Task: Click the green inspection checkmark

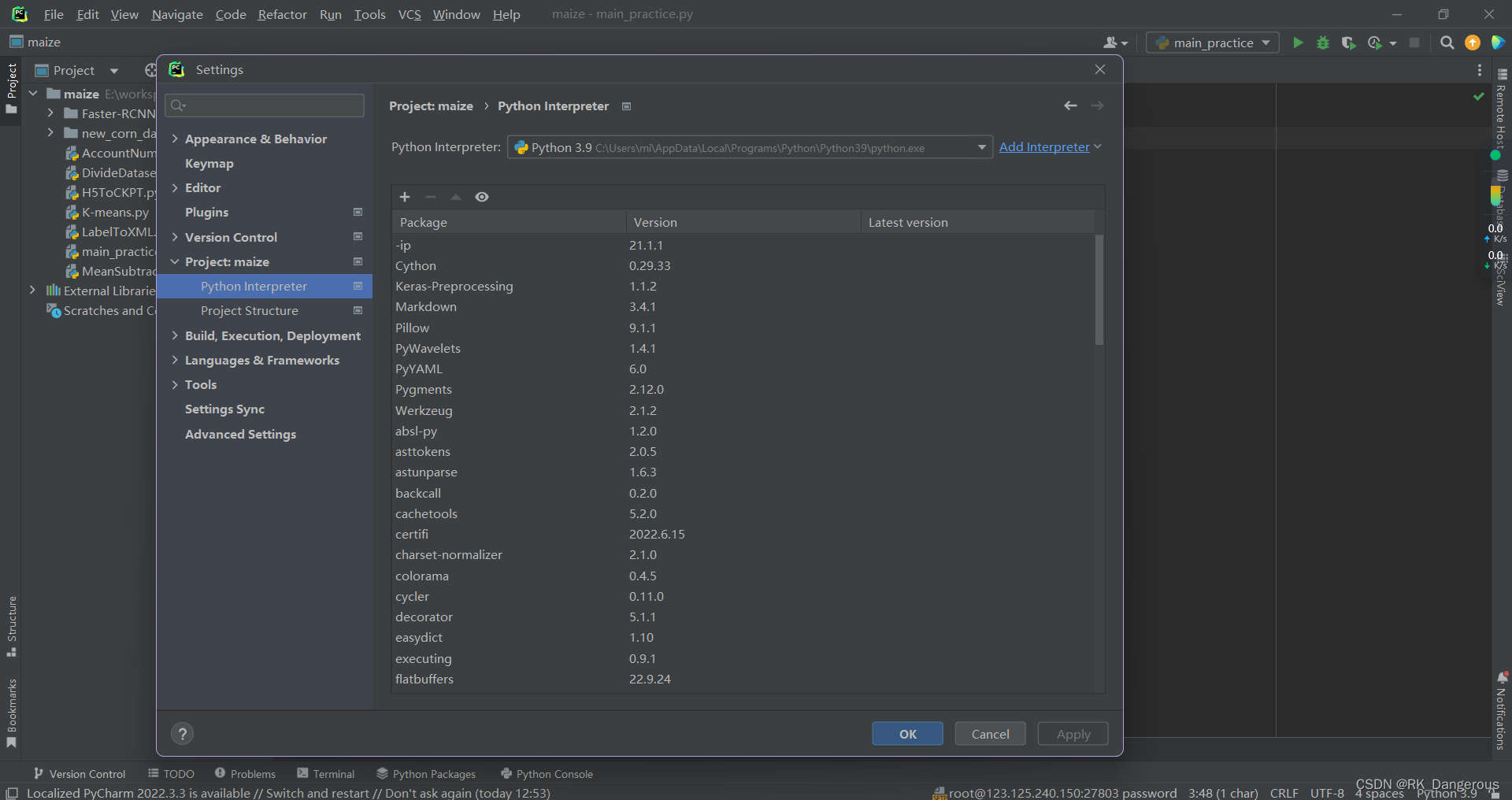Action: tap(1478, 96)
